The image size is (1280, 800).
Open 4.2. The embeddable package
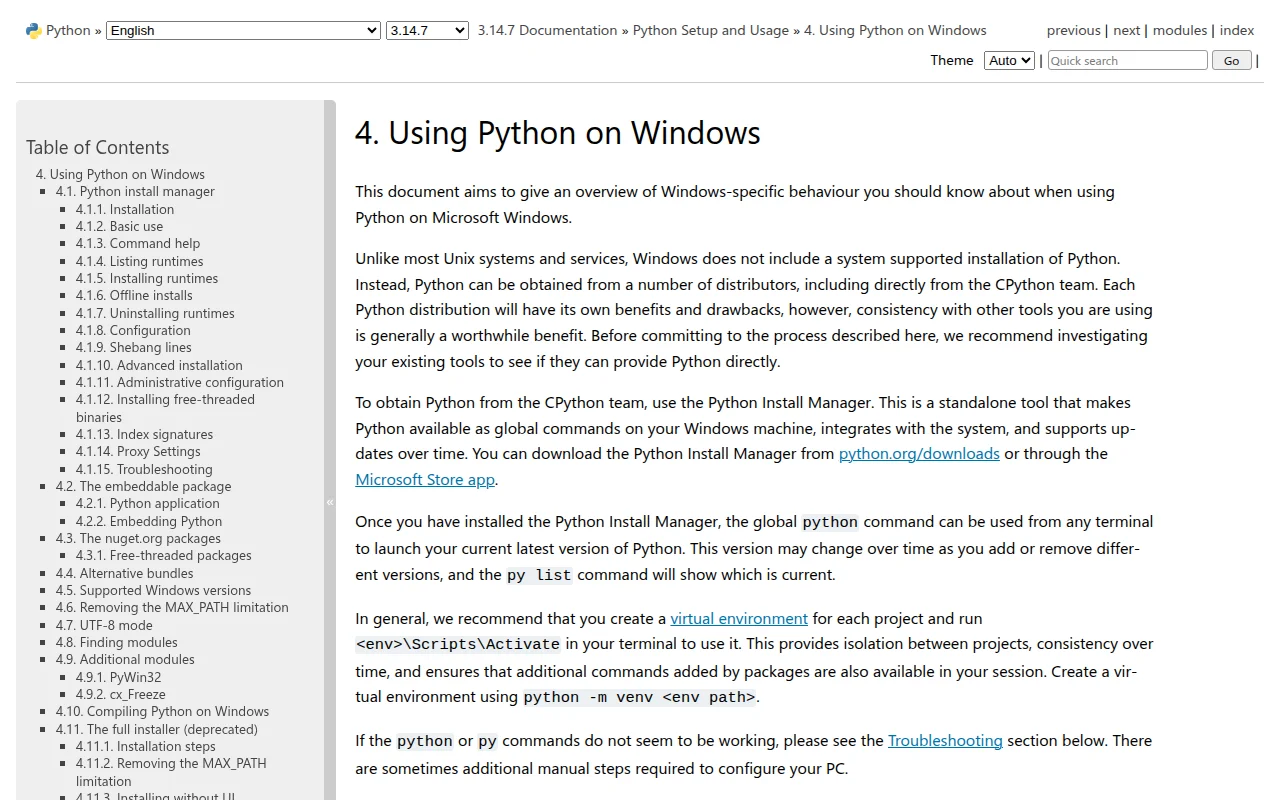143,486
